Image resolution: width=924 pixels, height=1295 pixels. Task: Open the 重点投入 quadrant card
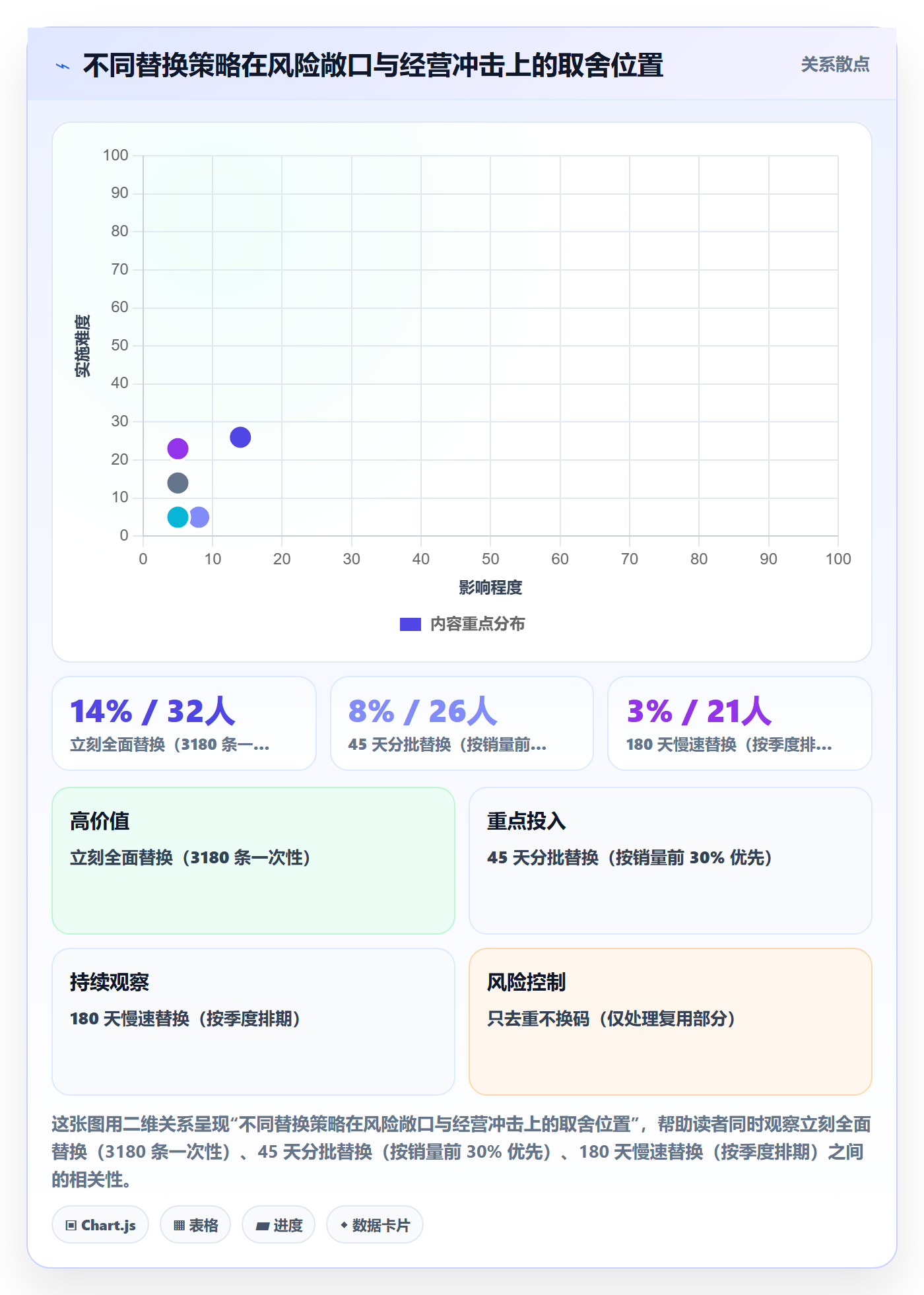[x=671, y=861]
